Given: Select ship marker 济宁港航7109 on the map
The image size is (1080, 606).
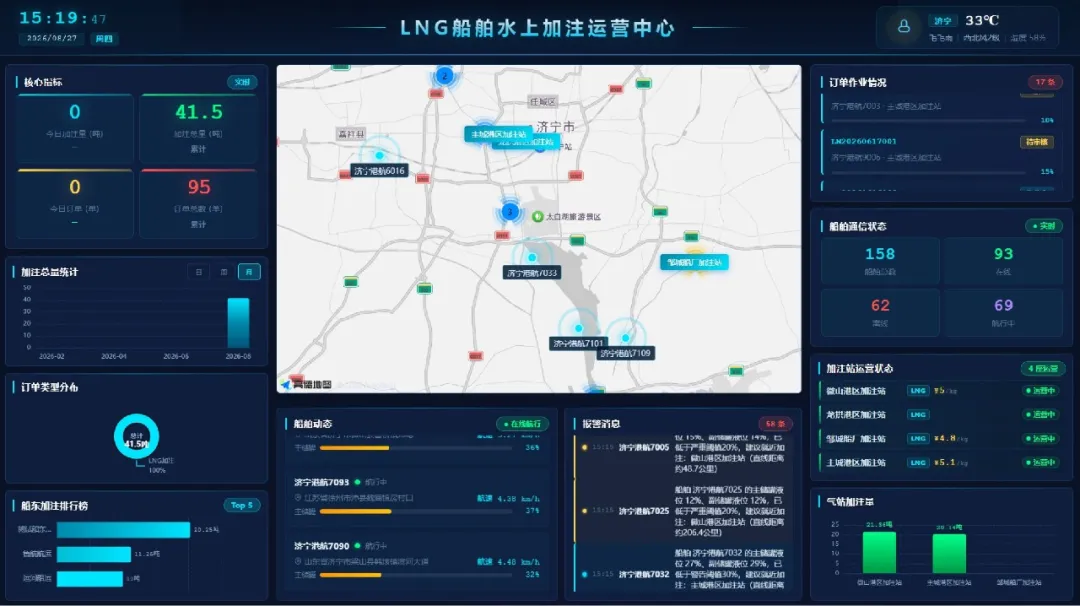Looking at the screenshot, I should pyautogui.click(x=625, y=353).
